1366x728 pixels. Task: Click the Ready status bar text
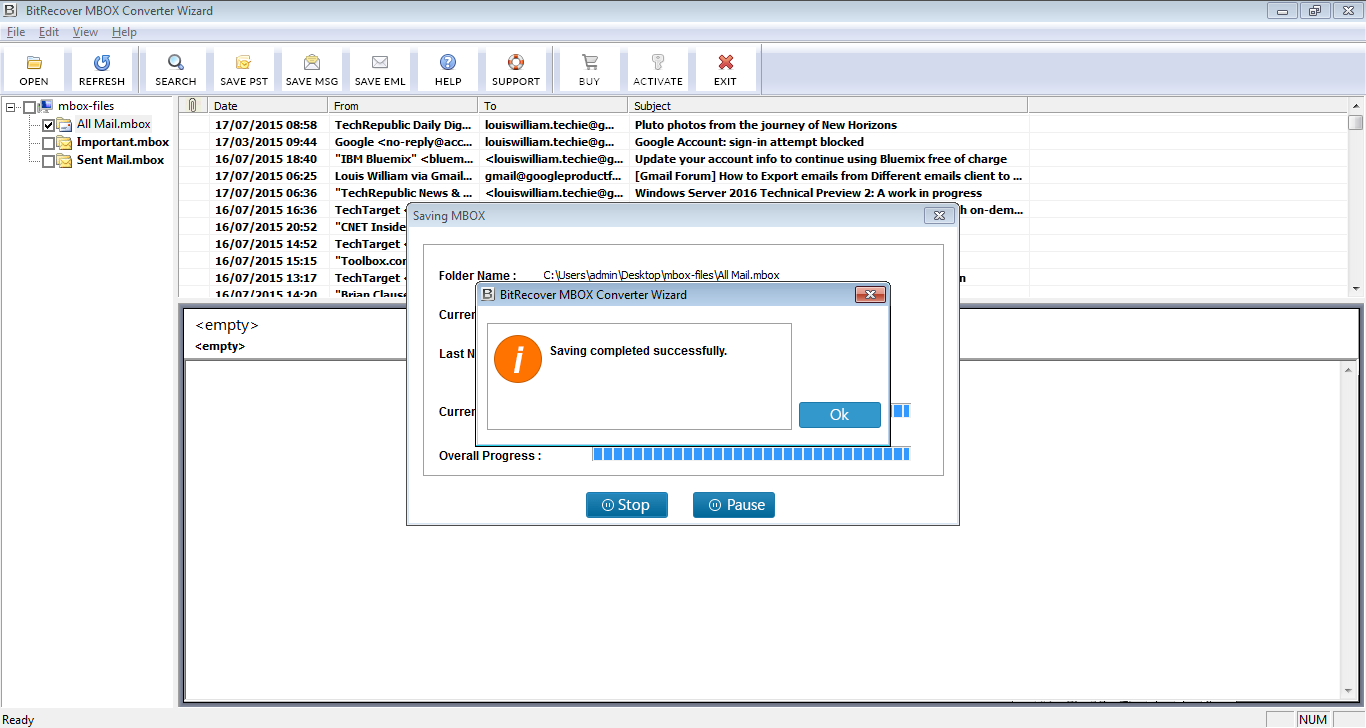click(19, 720)
